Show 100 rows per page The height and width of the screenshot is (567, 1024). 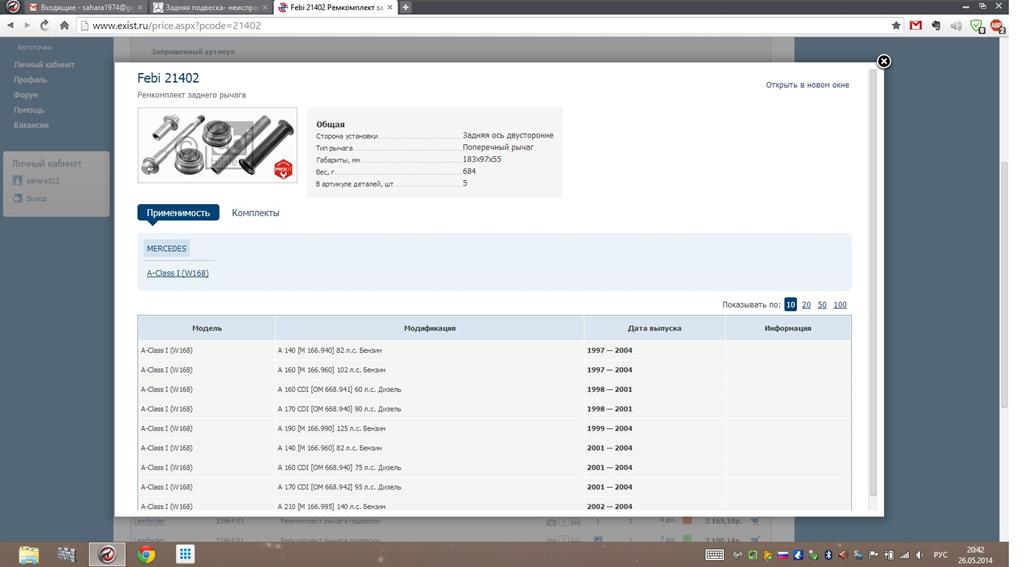click(x=840, y=305)
